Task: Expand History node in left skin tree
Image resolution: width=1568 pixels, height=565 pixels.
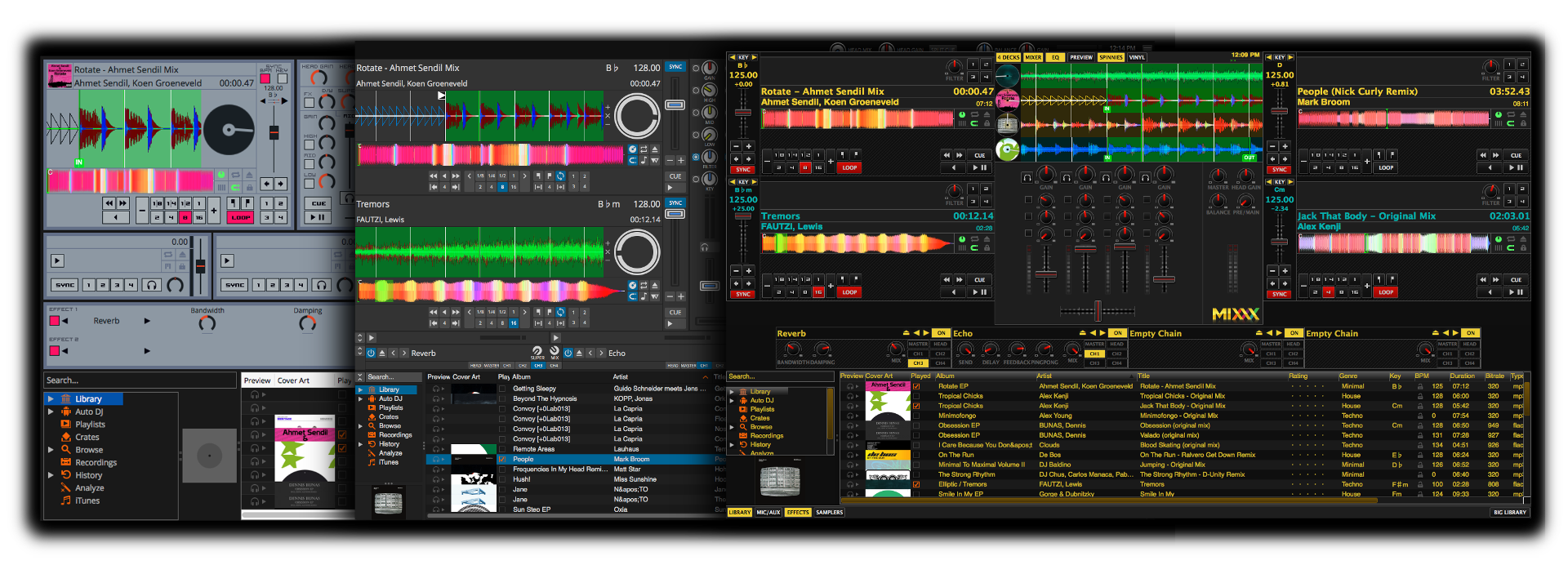Action: (x=51, y=474)
